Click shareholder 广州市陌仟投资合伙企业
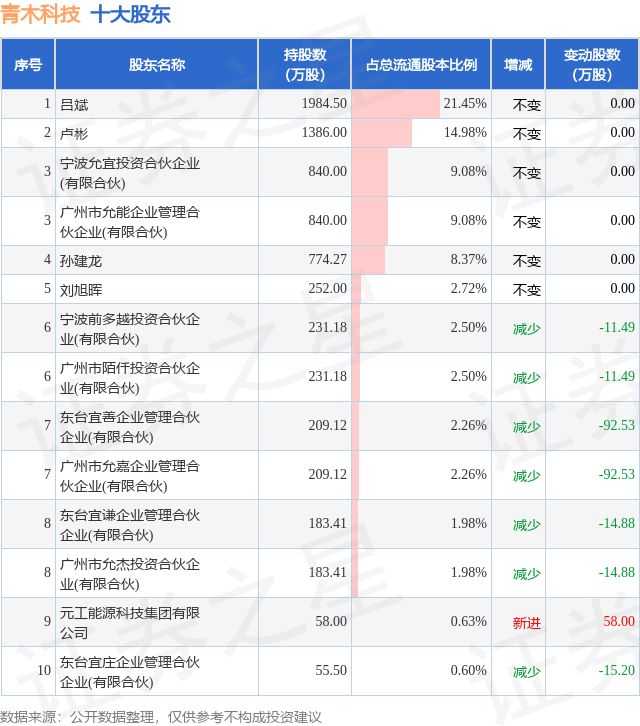 coord(130,378)
